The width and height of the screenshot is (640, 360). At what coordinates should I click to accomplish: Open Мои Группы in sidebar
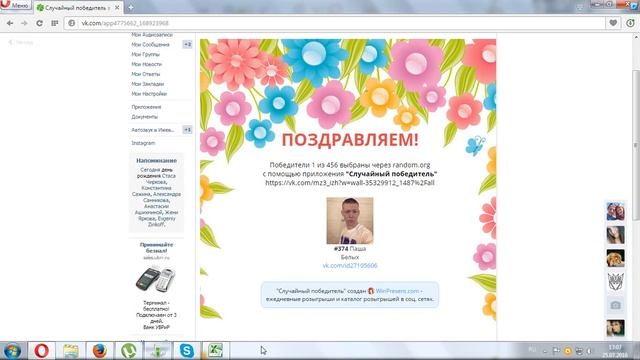tap(145, 54)
